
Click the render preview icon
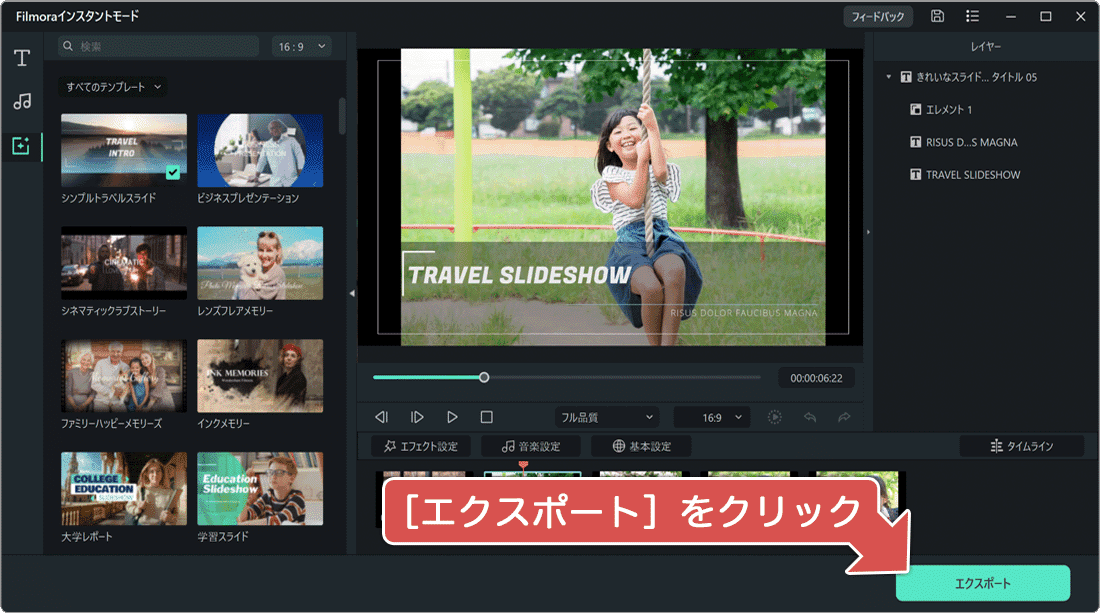pos(774,417)
